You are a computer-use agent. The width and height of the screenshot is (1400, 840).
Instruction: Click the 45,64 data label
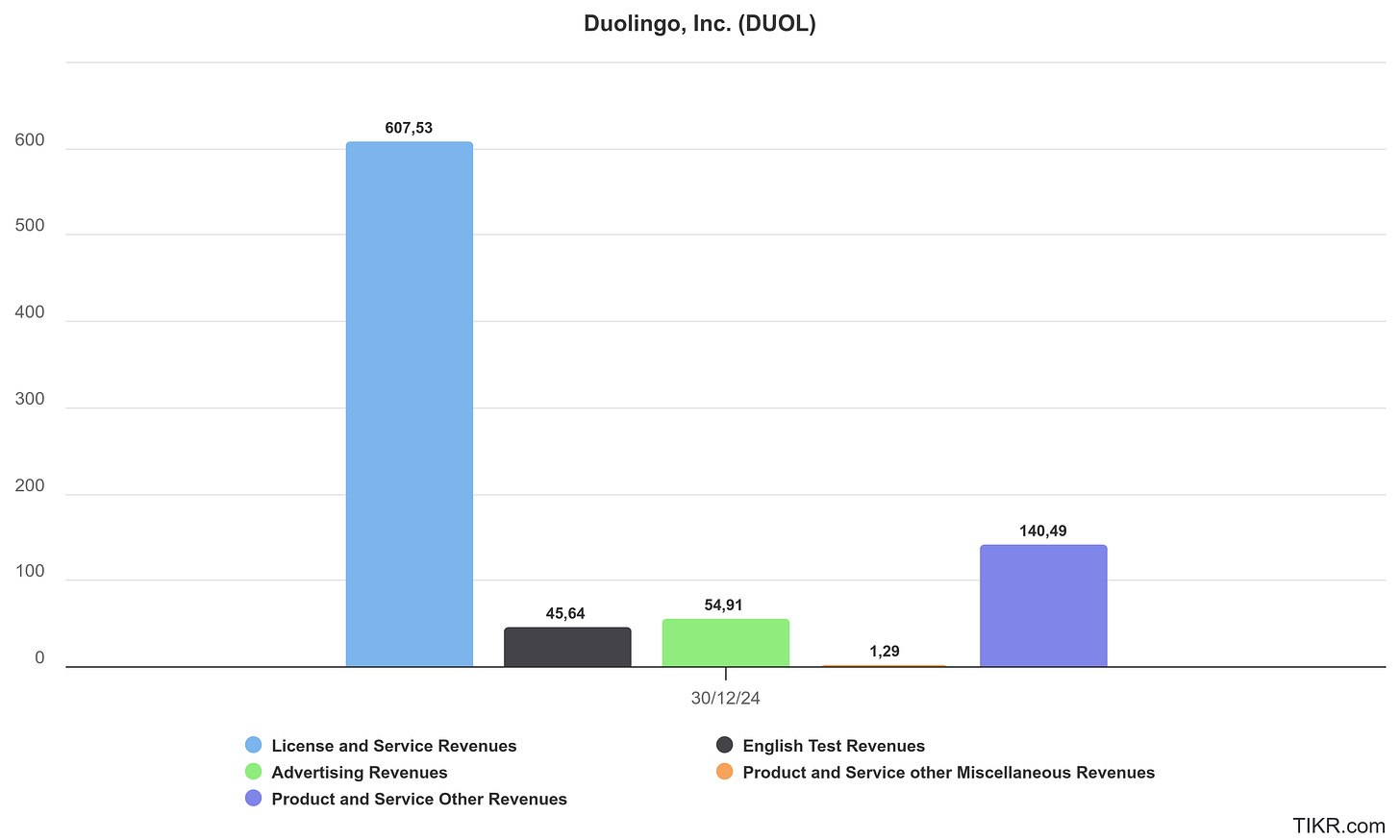click(x=565, y=614)
